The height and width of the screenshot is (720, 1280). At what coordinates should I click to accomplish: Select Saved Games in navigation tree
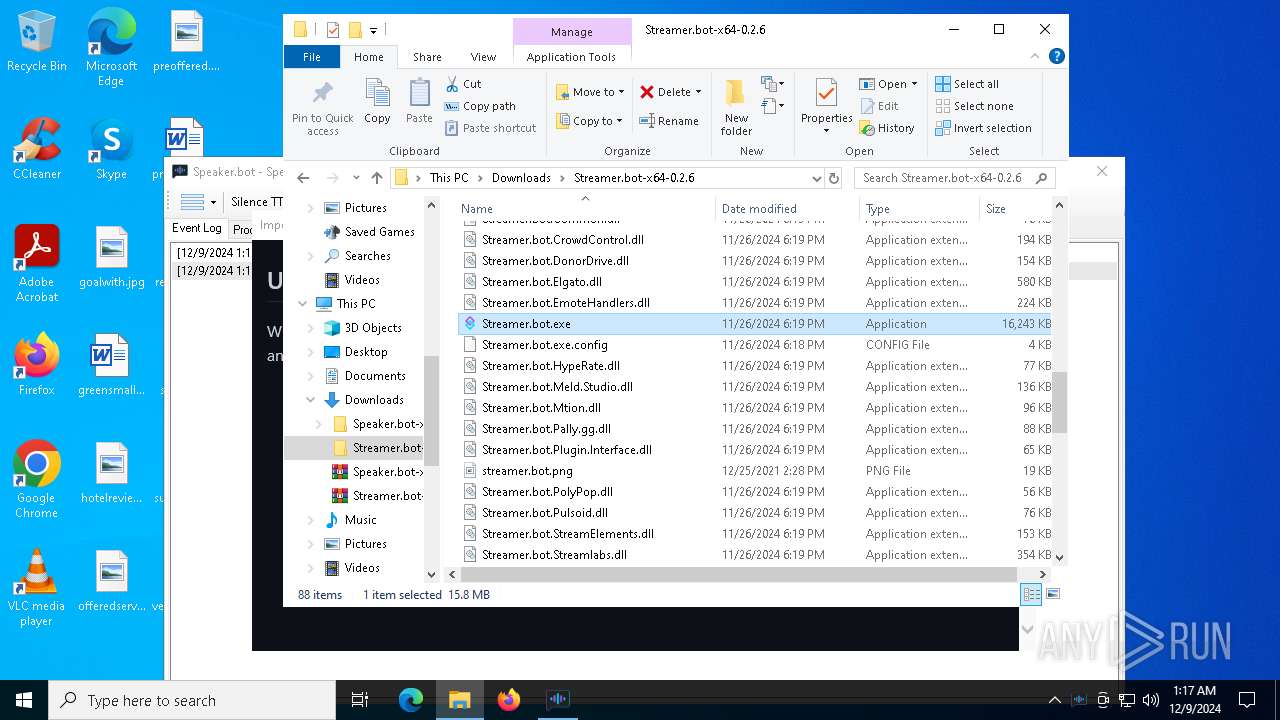[x=379, y=232]
